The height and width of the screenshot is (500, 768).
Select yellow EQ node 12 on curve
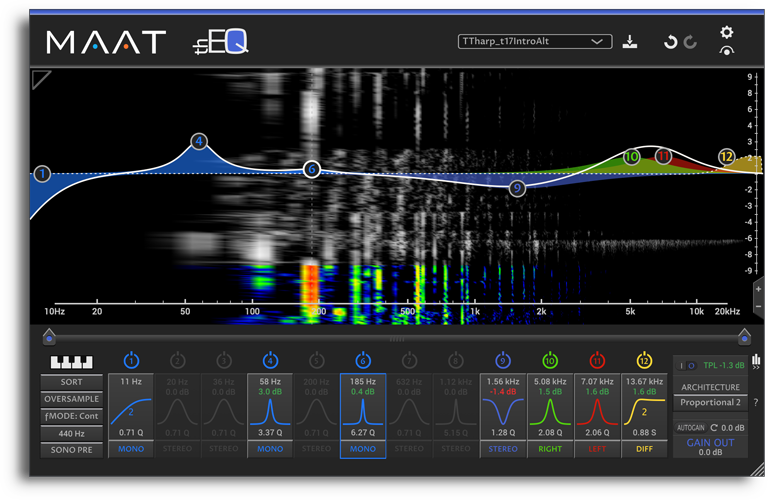point(727,157)
